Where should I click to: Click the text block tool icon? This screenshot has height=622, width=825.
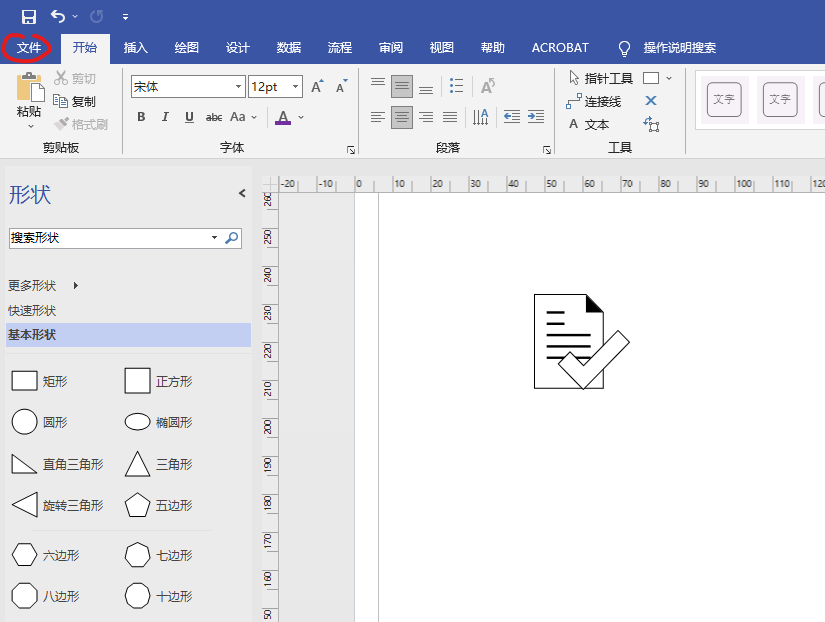click(x=651, y=124)
